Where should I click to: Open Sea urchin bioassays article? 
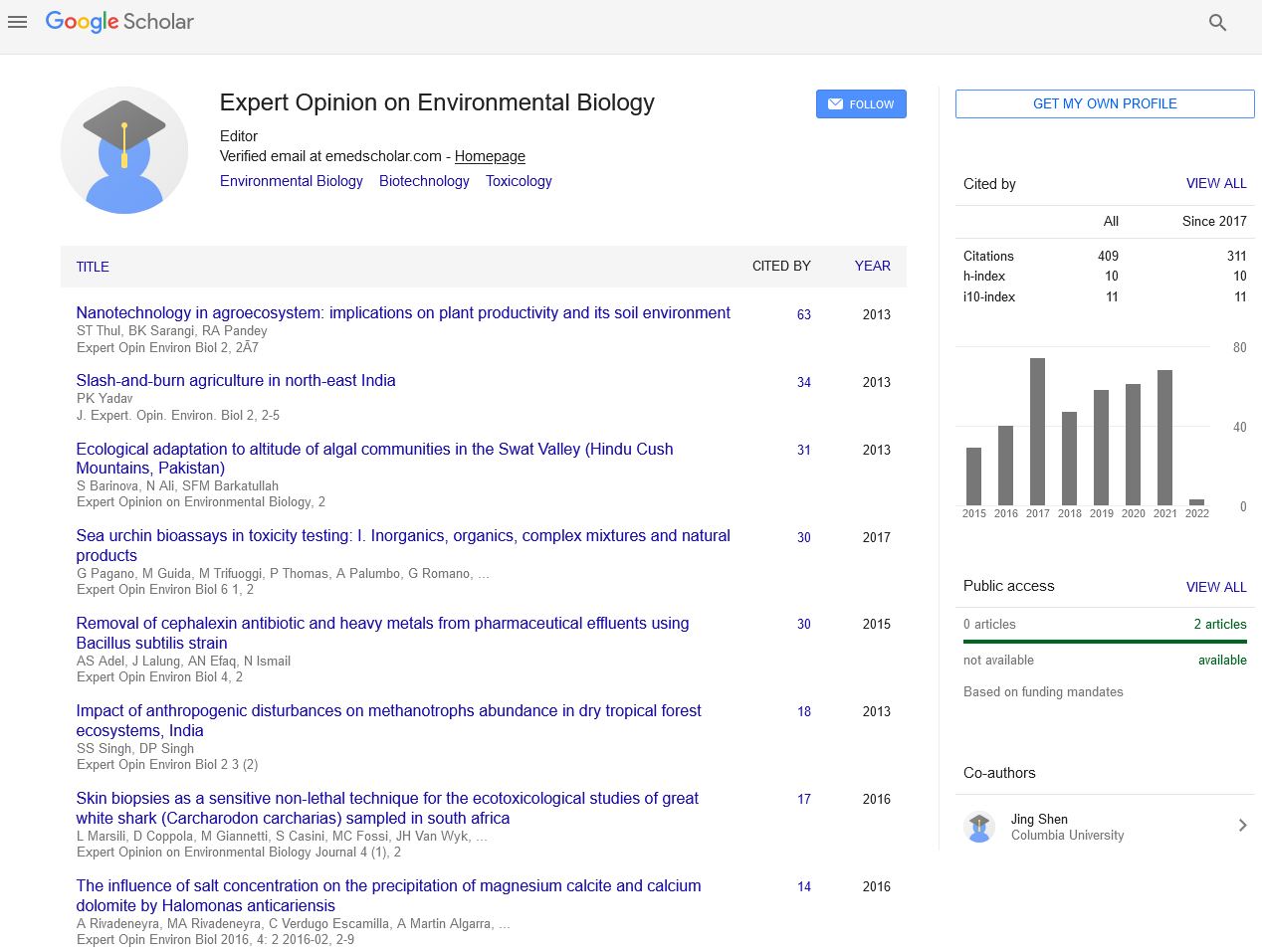pyautogui.click(x=403, y=545)
